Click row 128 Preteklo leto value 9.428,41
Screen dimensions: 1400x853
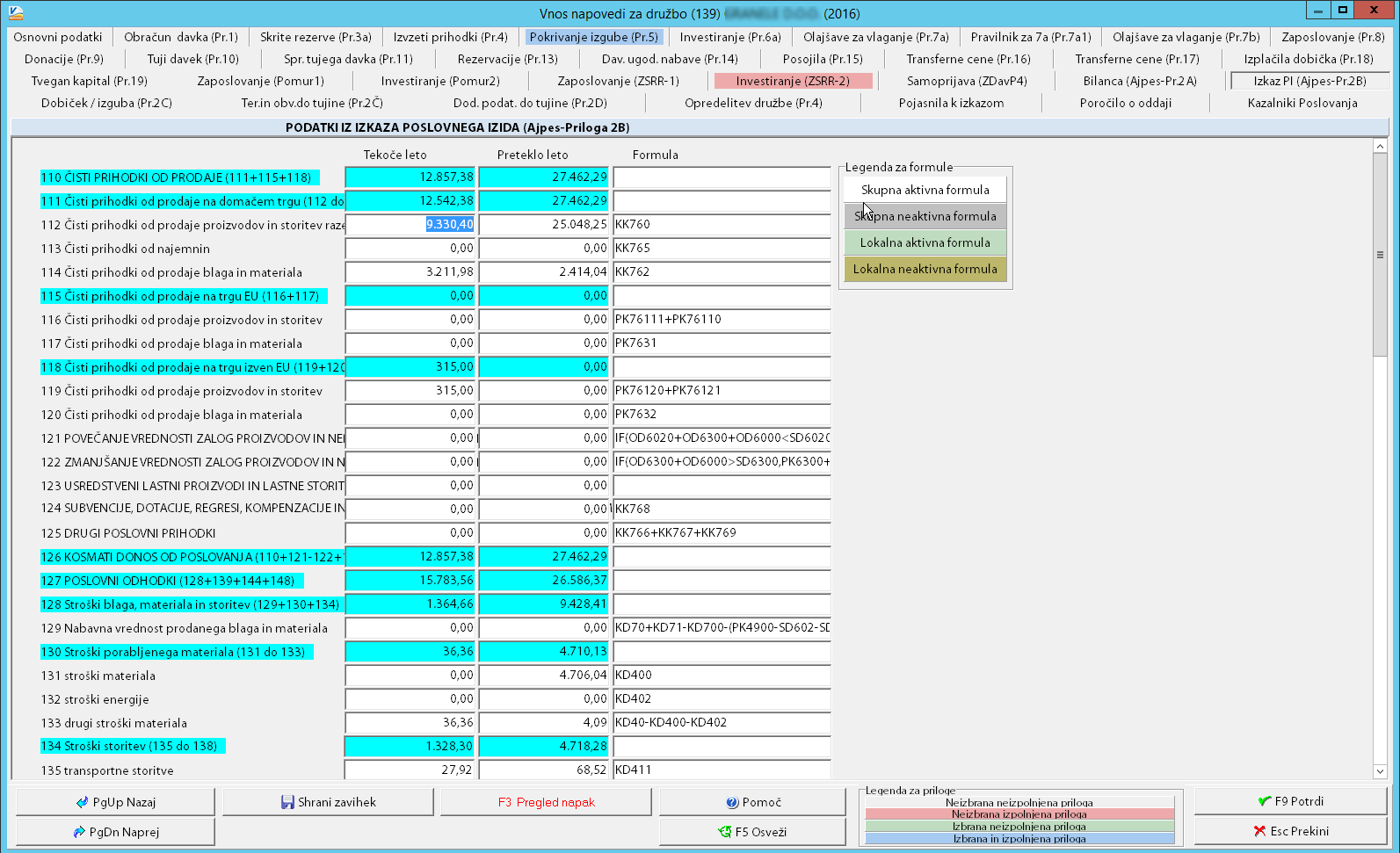pyautogui.click(x=544, y=604)
